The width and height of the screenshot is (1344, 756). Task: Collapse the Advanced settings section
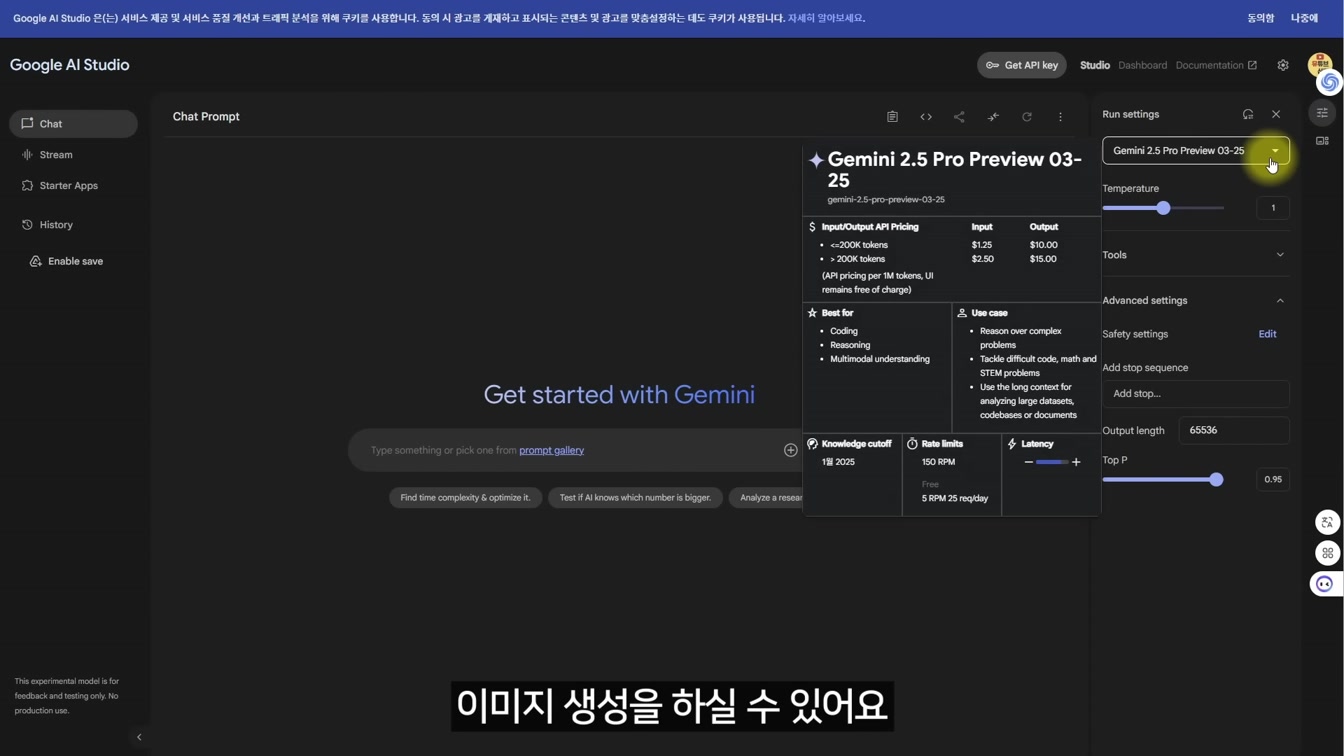pyautogui.click(x=1194, y=300)
